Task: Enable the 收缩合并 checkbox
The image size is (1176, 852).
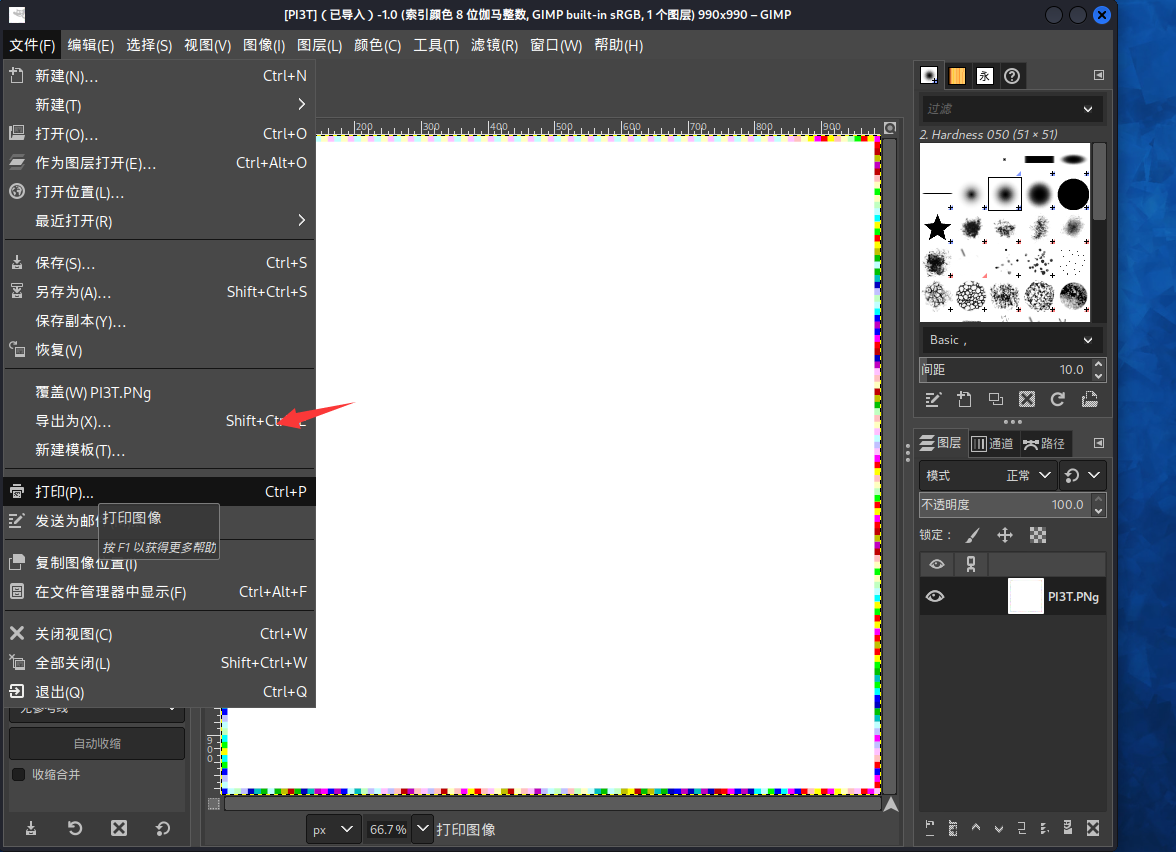Action: 18,774
